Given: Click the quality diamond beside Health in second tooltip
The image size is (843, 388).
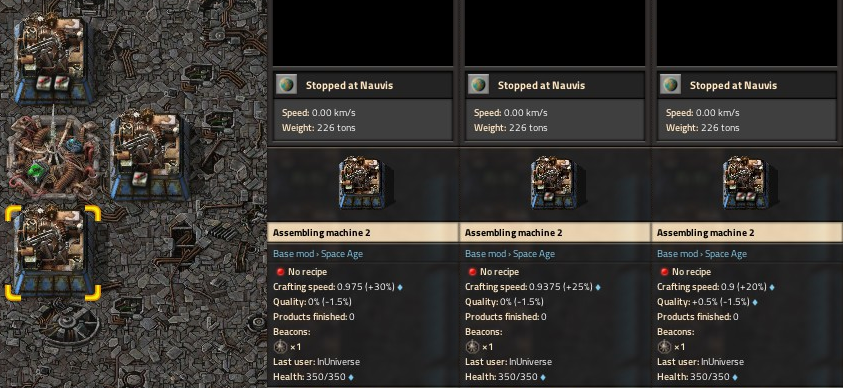Looking at the screenshot, I should [543, 377].
